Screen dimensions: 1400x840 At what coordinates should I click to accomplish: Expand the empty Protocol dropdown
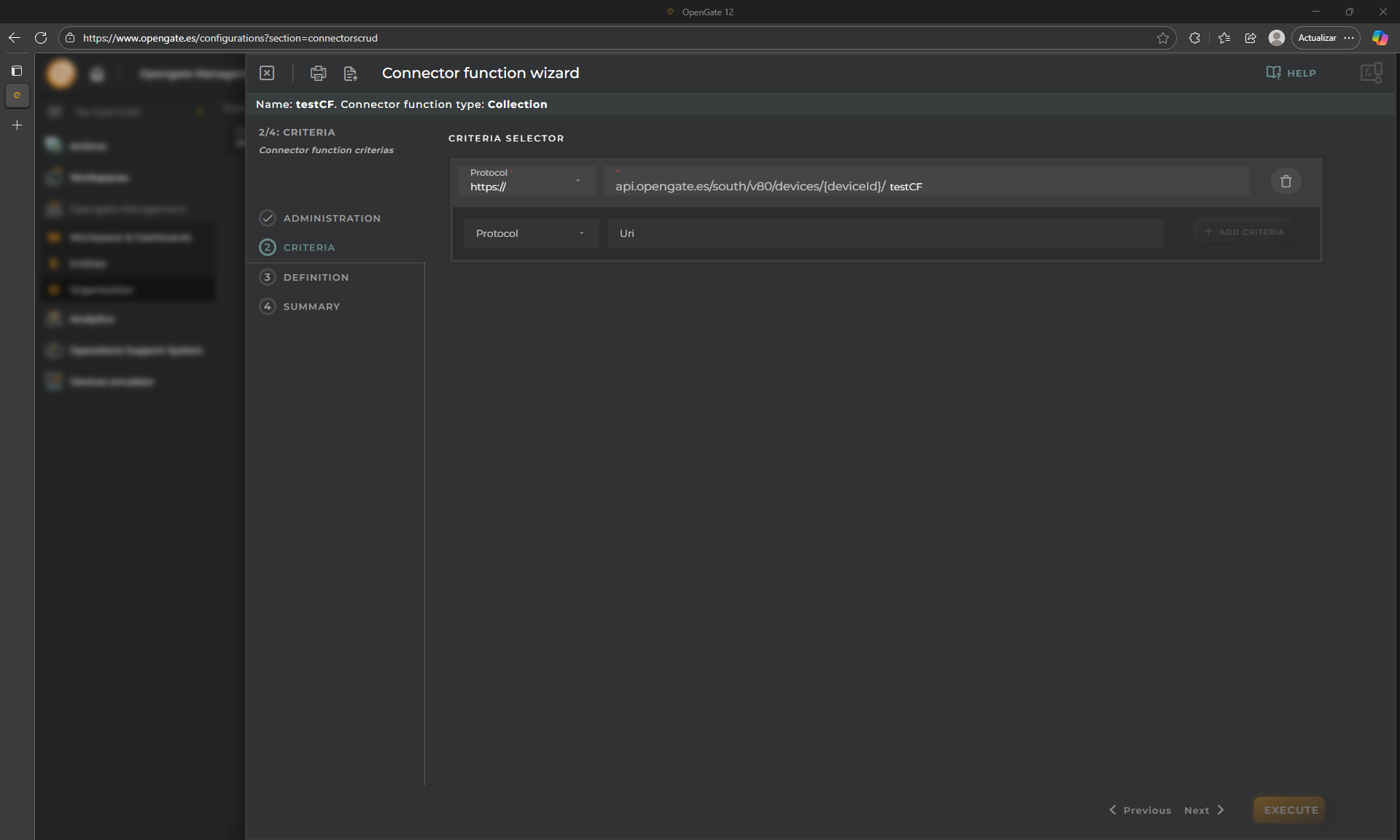[531, 233]
